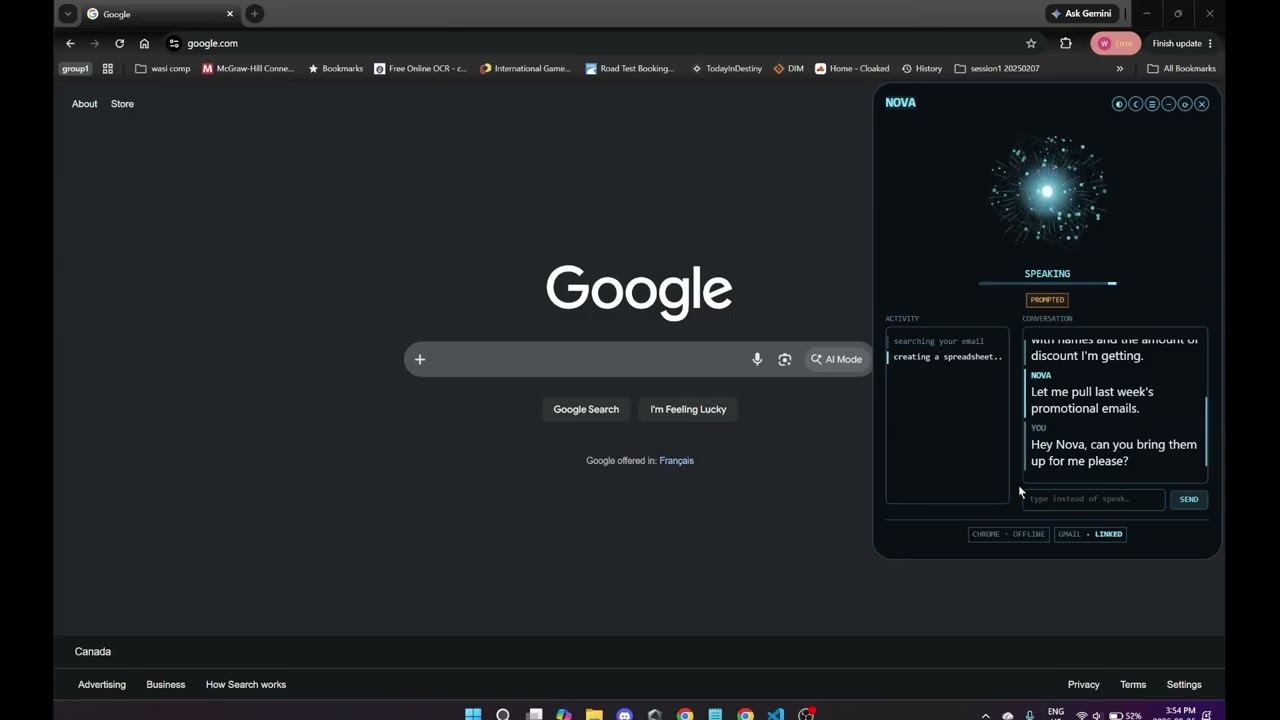
Task: Open the group1 tab group chip
Action: tap(75, 69)
